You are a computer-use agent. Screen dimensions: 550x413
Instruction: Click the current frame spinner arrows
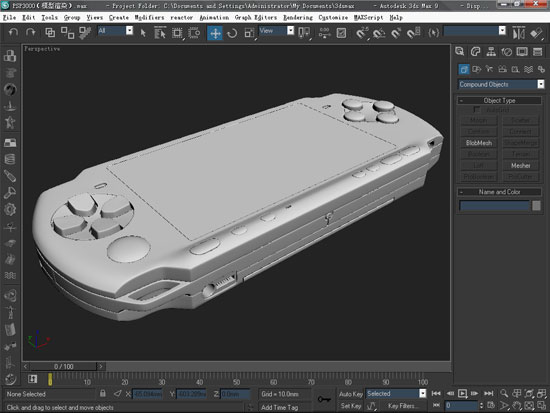tap(481, 406)
